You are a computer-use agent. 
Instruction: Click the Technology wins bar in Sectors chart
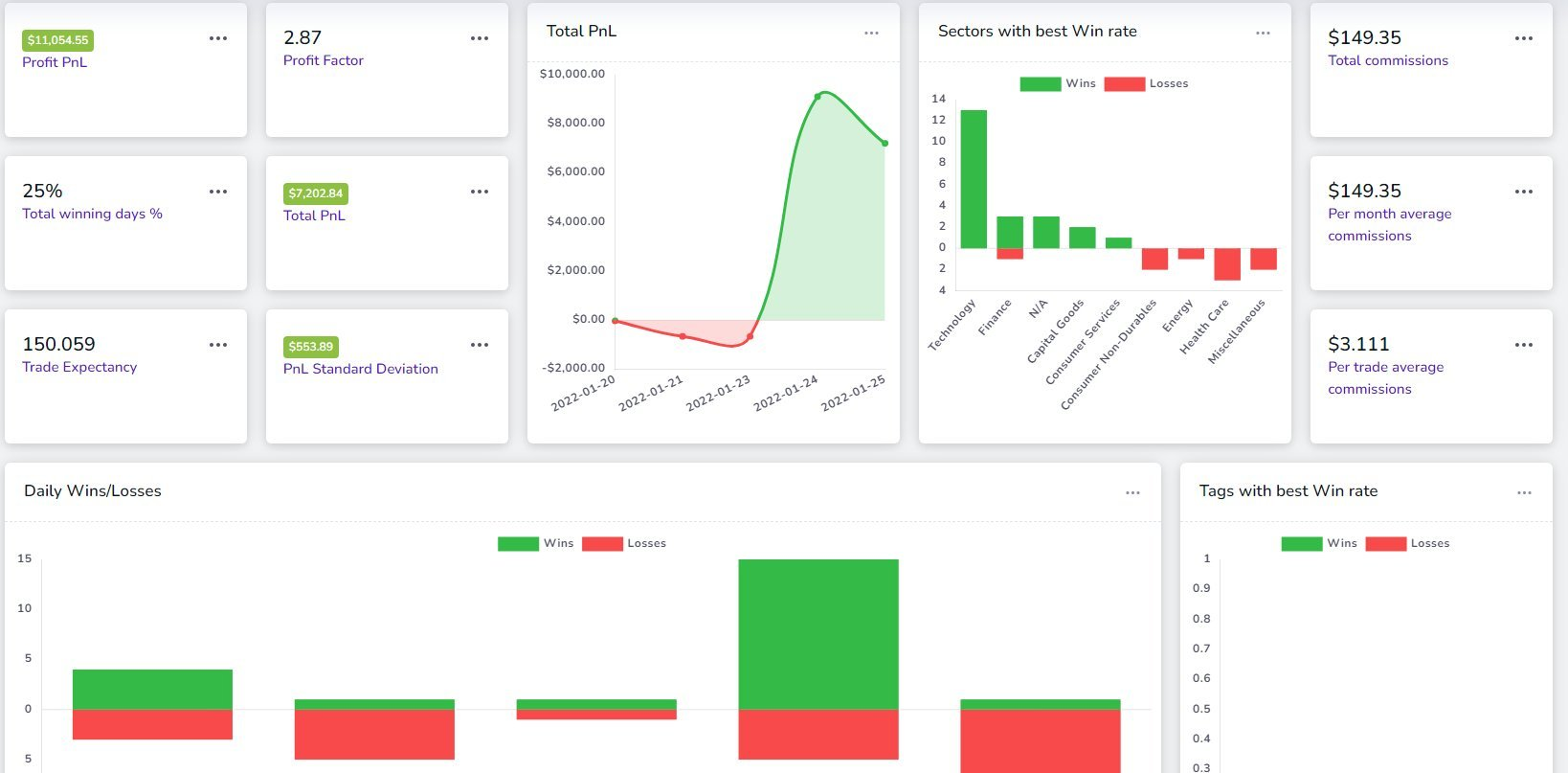[974, 179]
